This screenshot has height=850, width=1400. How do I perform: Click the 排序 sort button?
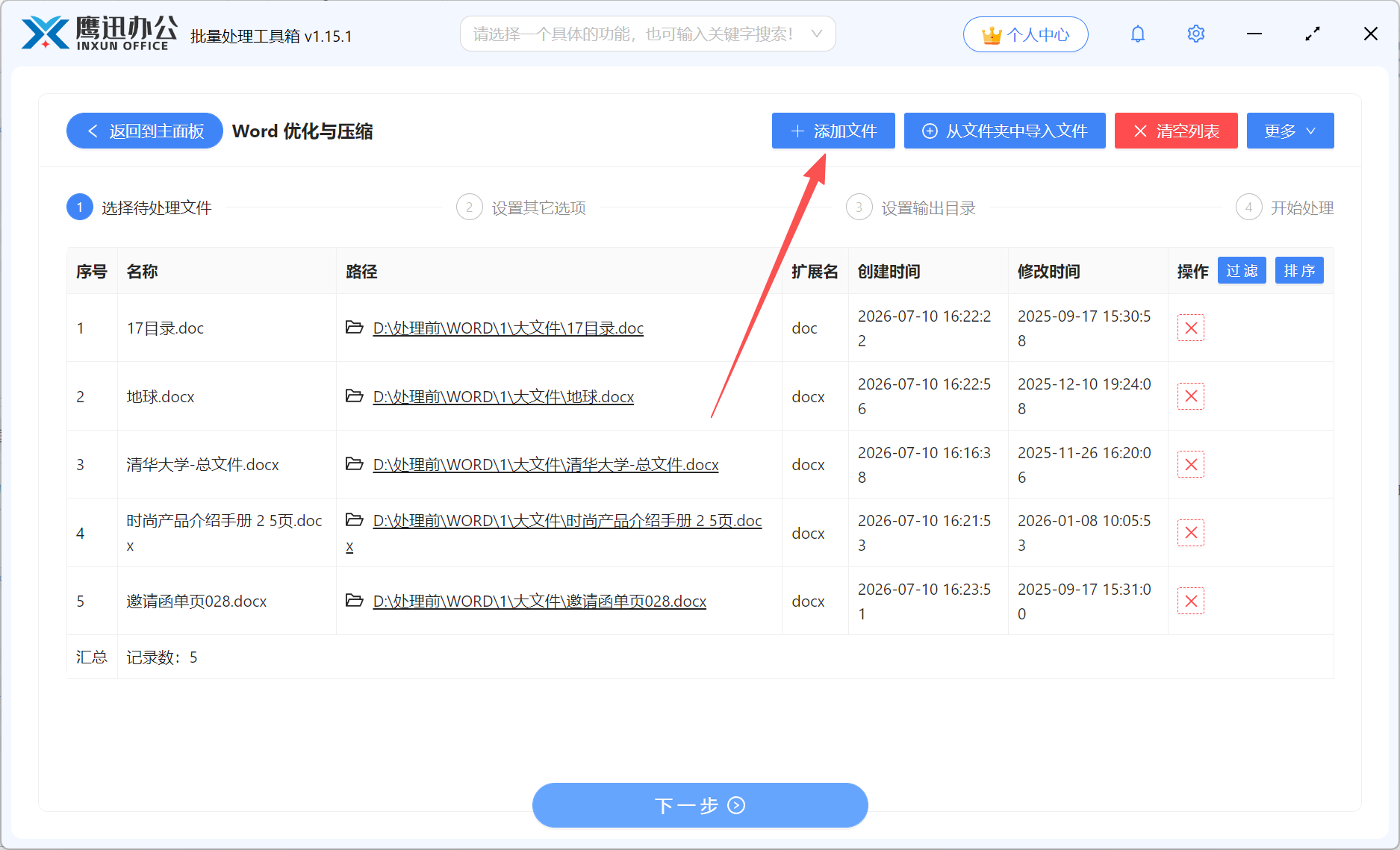click(1299, 271)
